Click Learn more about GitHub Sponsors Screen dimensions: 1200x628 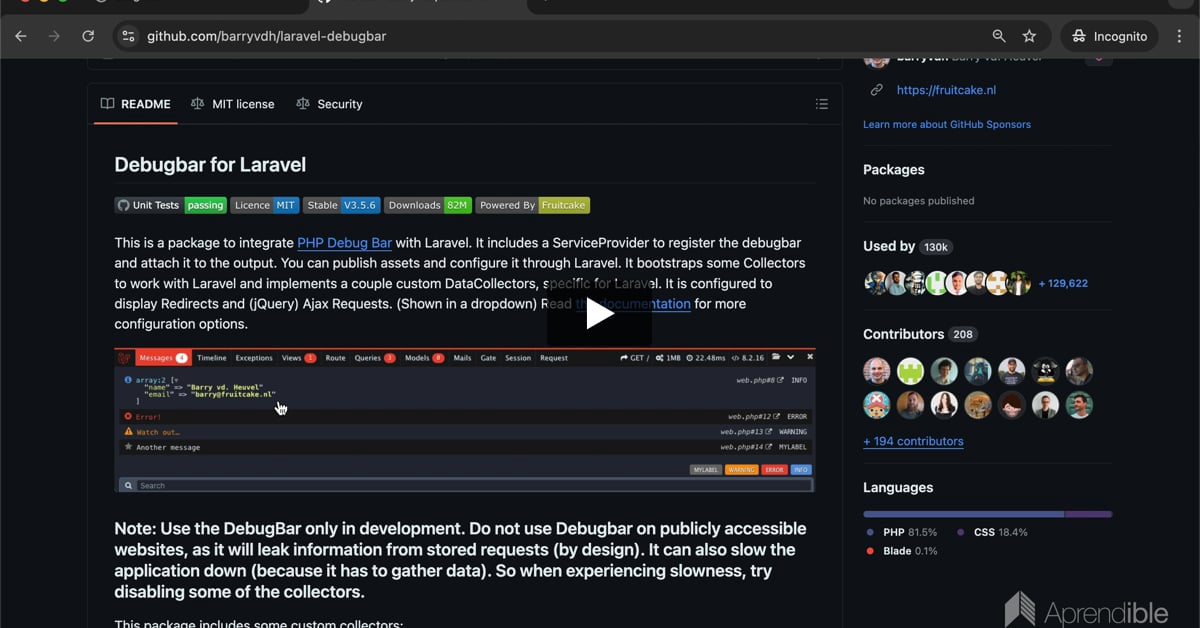pyautogui.click(x=947, y=125)
